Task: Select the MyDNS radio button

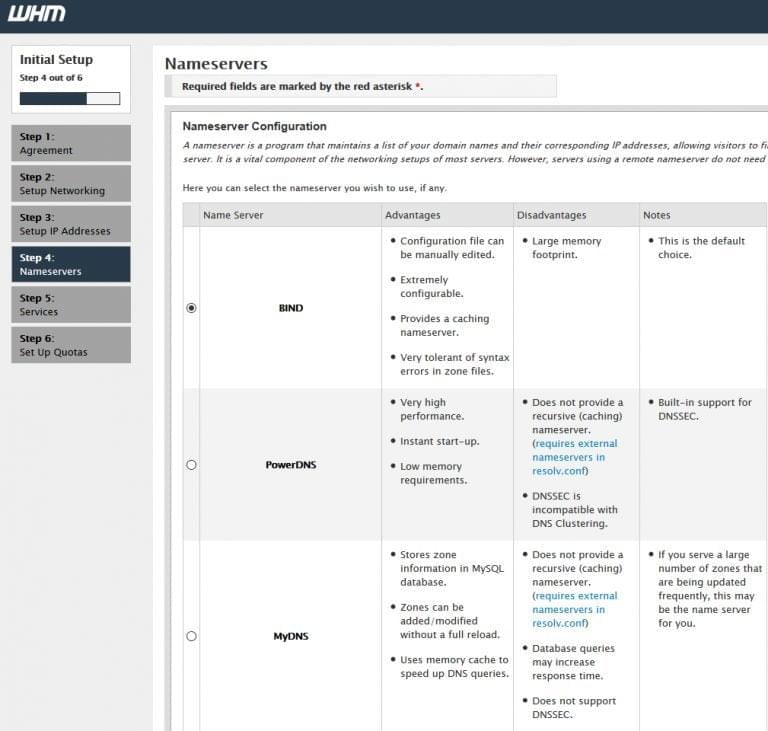Action: pos(192,636)
